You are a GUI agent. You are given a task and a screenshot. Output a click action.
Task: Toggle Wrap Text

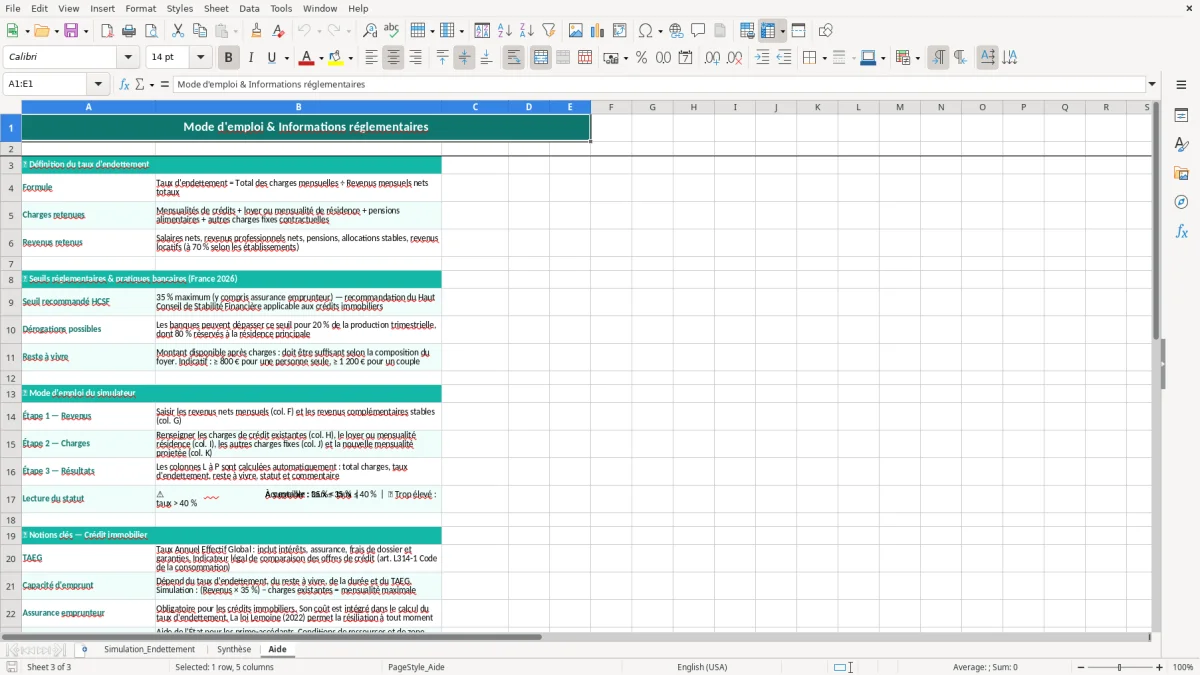pyautogui.click(x=513, y=58)
